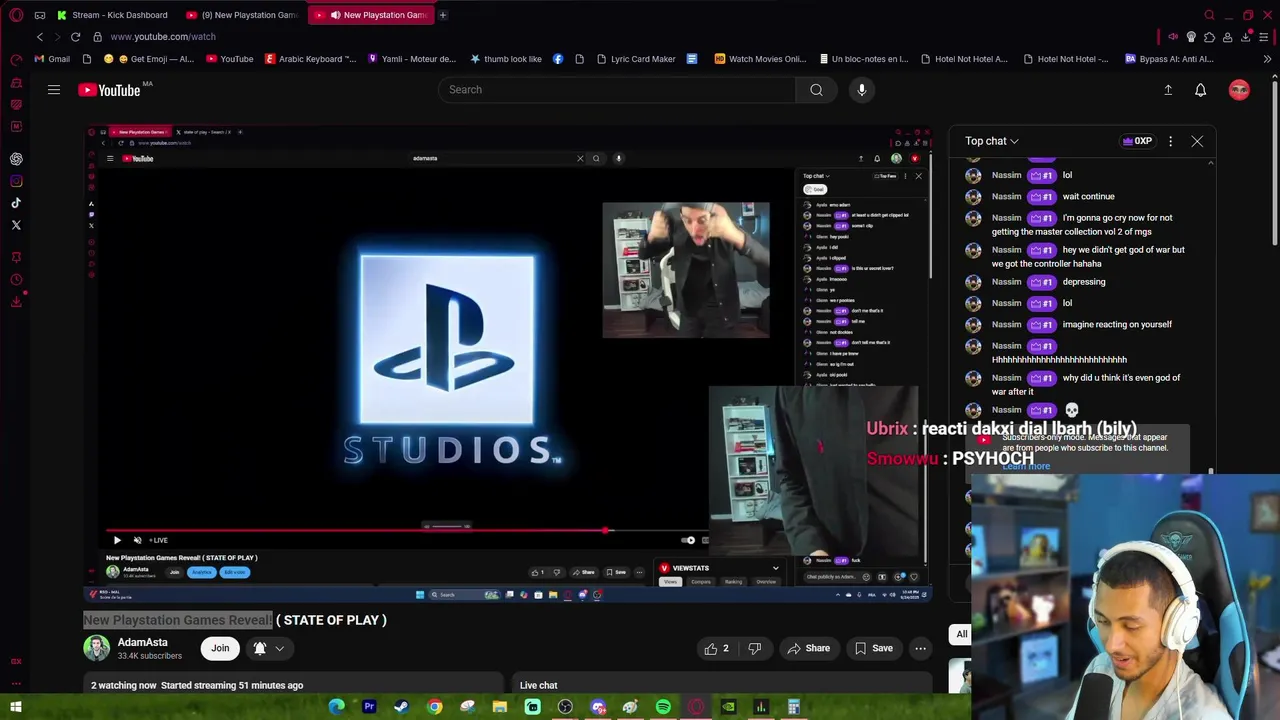This screenshot has height=720, width=1280.
Task: Open the Lyric Card Maker bookmark
Action: [636, 59]
